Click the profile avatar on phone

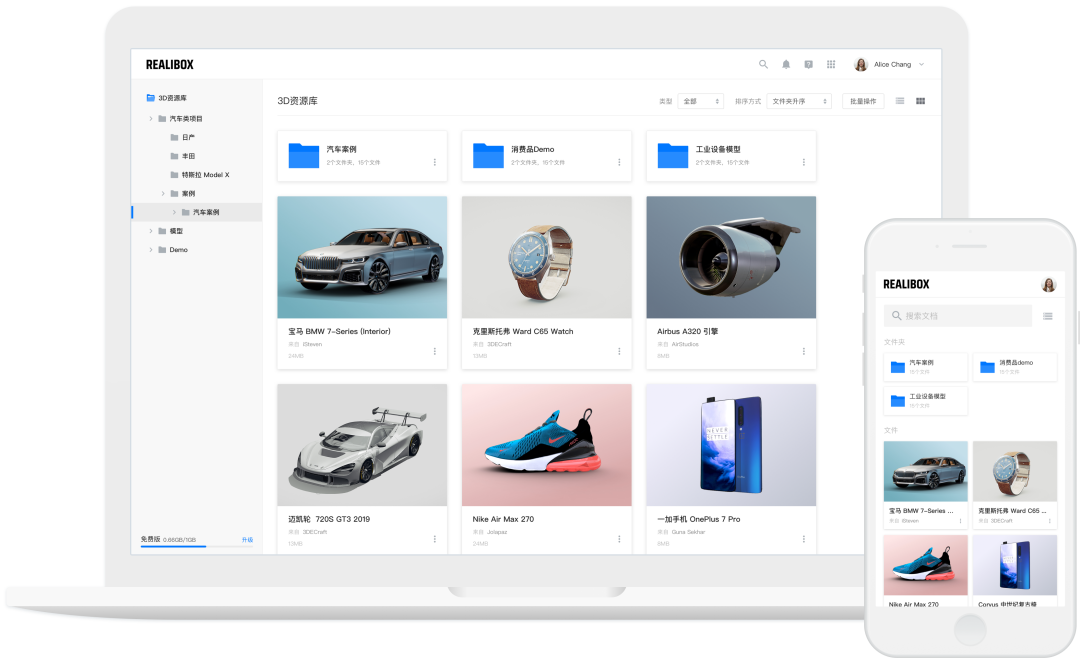1048,285
